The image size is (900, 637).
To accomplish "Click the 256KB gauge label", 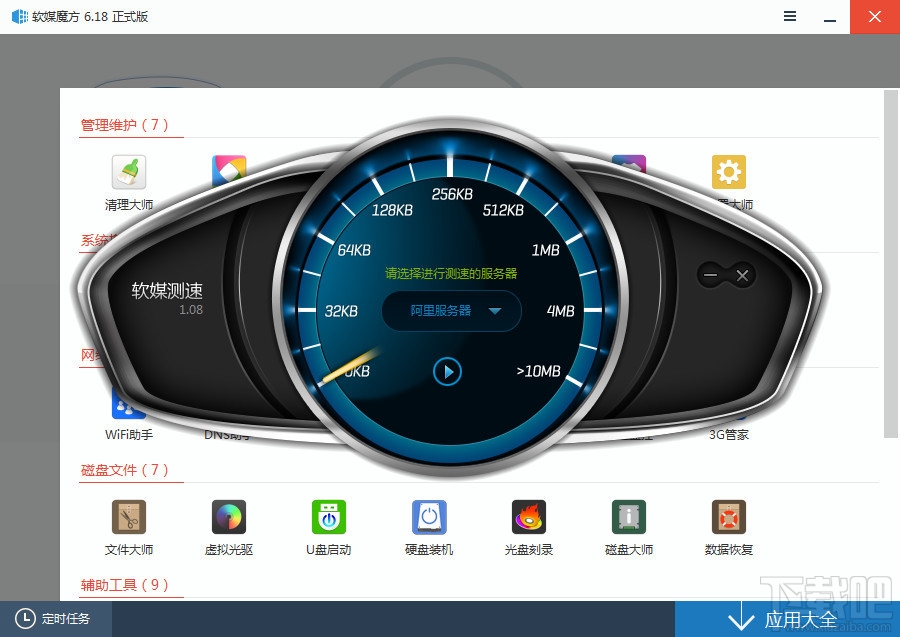I will [x=452, y=195].
